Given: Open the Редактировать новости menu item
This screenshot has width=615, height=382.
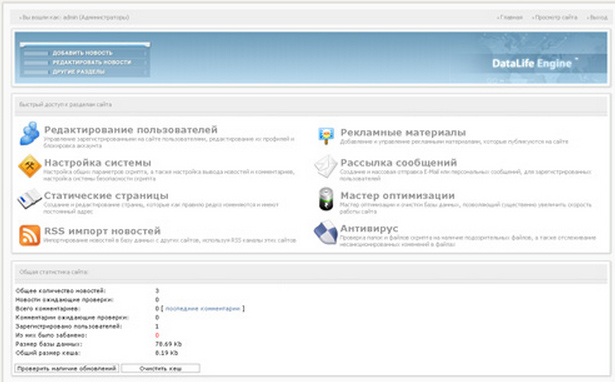Looking at the screenshot, I should tap(92, 62).
